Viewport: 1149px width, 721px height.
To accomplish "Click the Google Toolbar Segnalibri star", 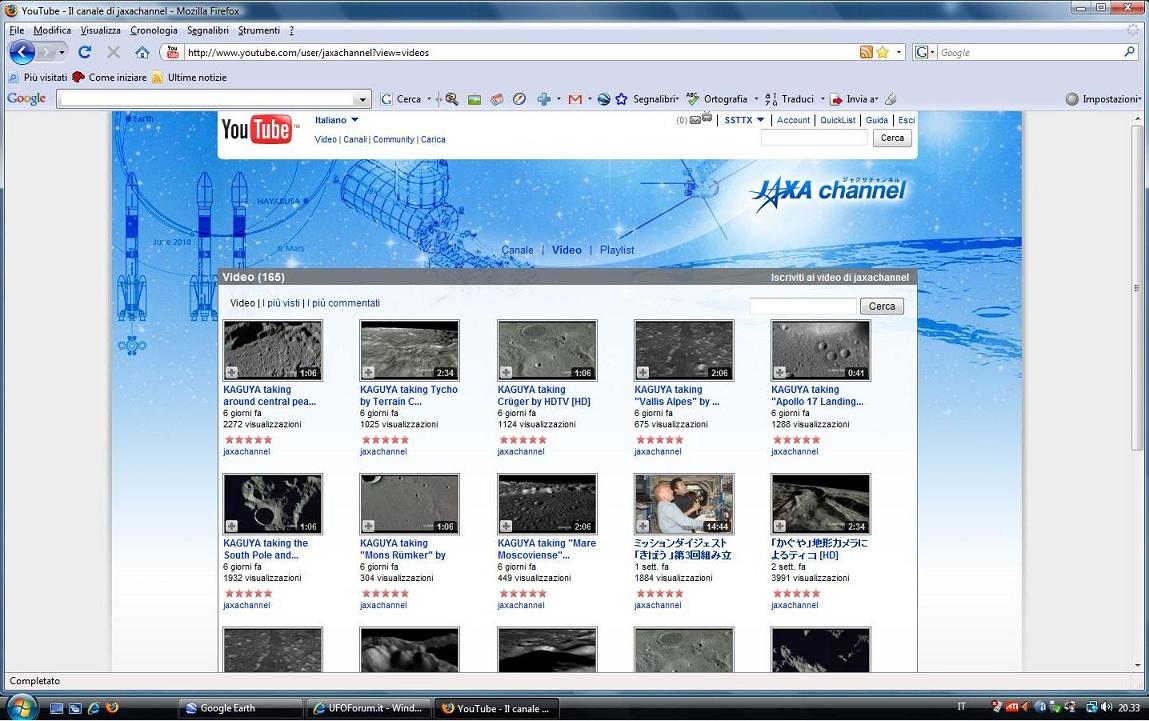I will [621, 99].
